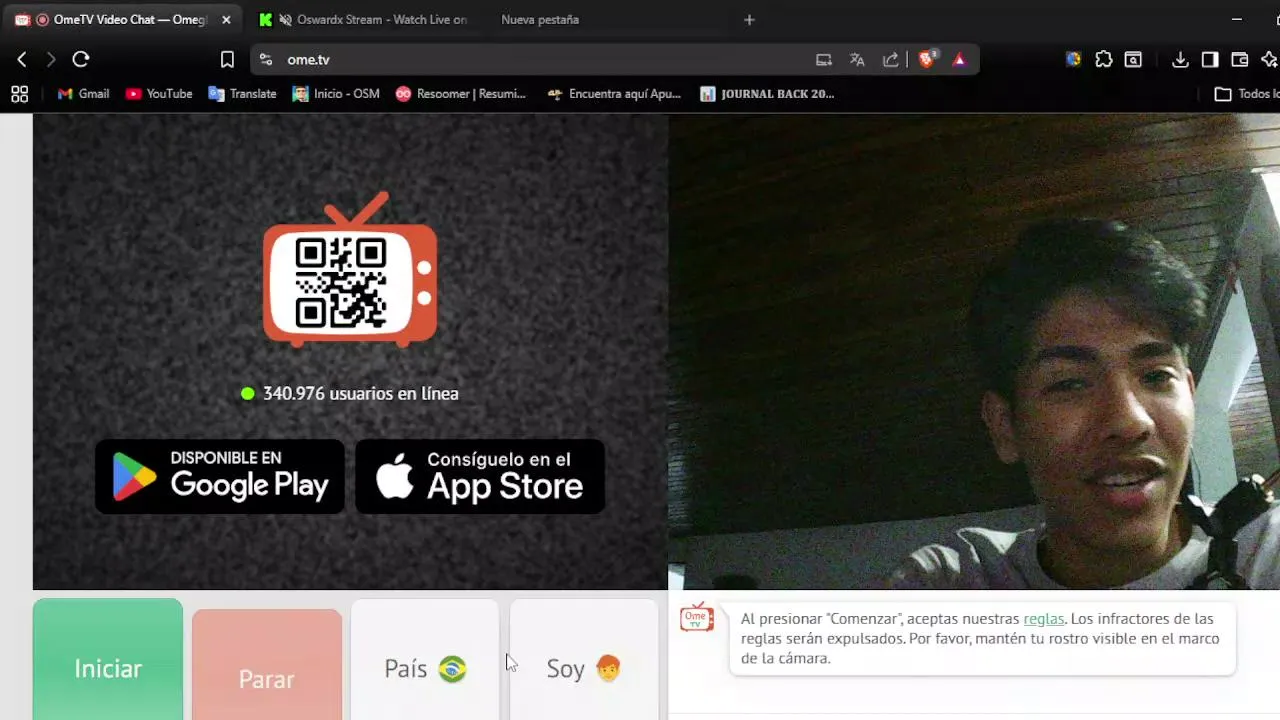Image resolution: width=1280 pixels, height=720 pixels.
Task: Click the 340.976 usuarios en línea text
Action: pos(360,394)
